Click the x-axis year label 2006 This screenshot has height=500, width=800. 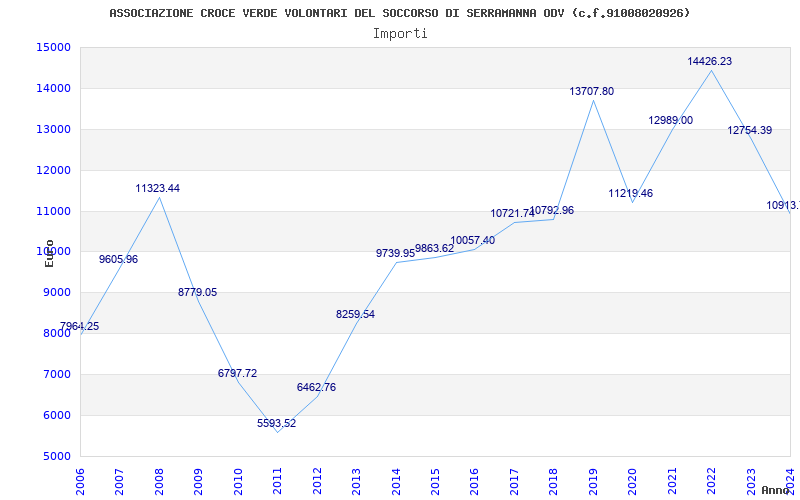tap(80, 481)
